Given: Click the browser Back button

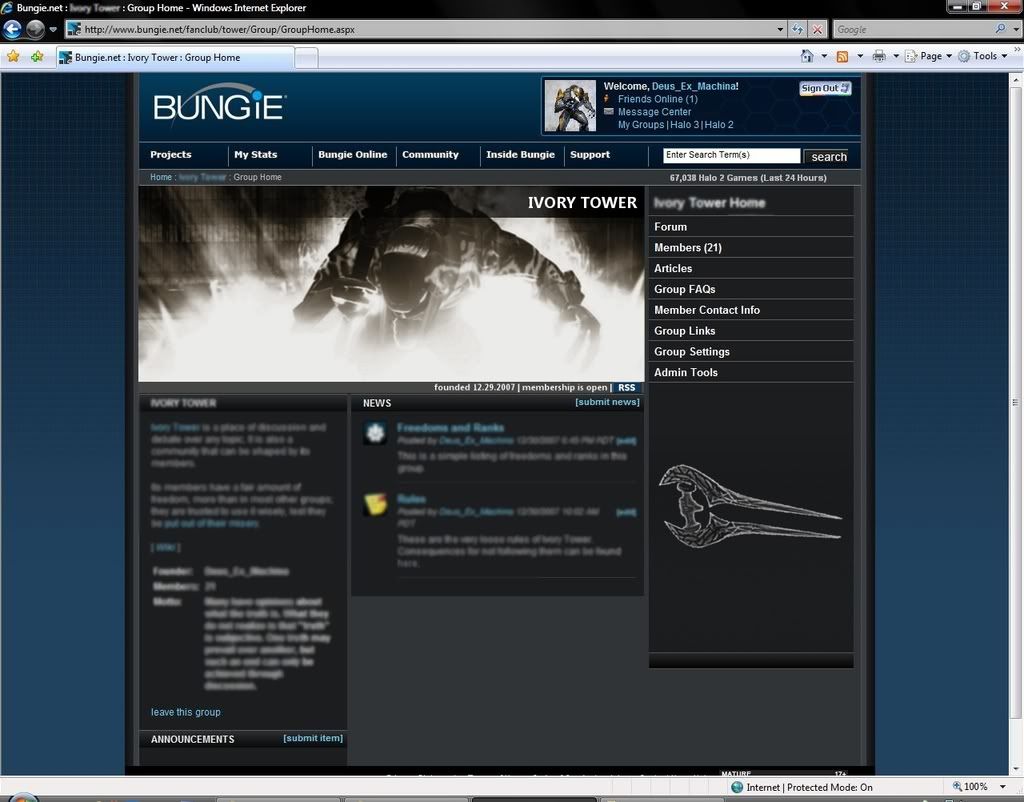Looking at the screenshot, I should (13, 29).
